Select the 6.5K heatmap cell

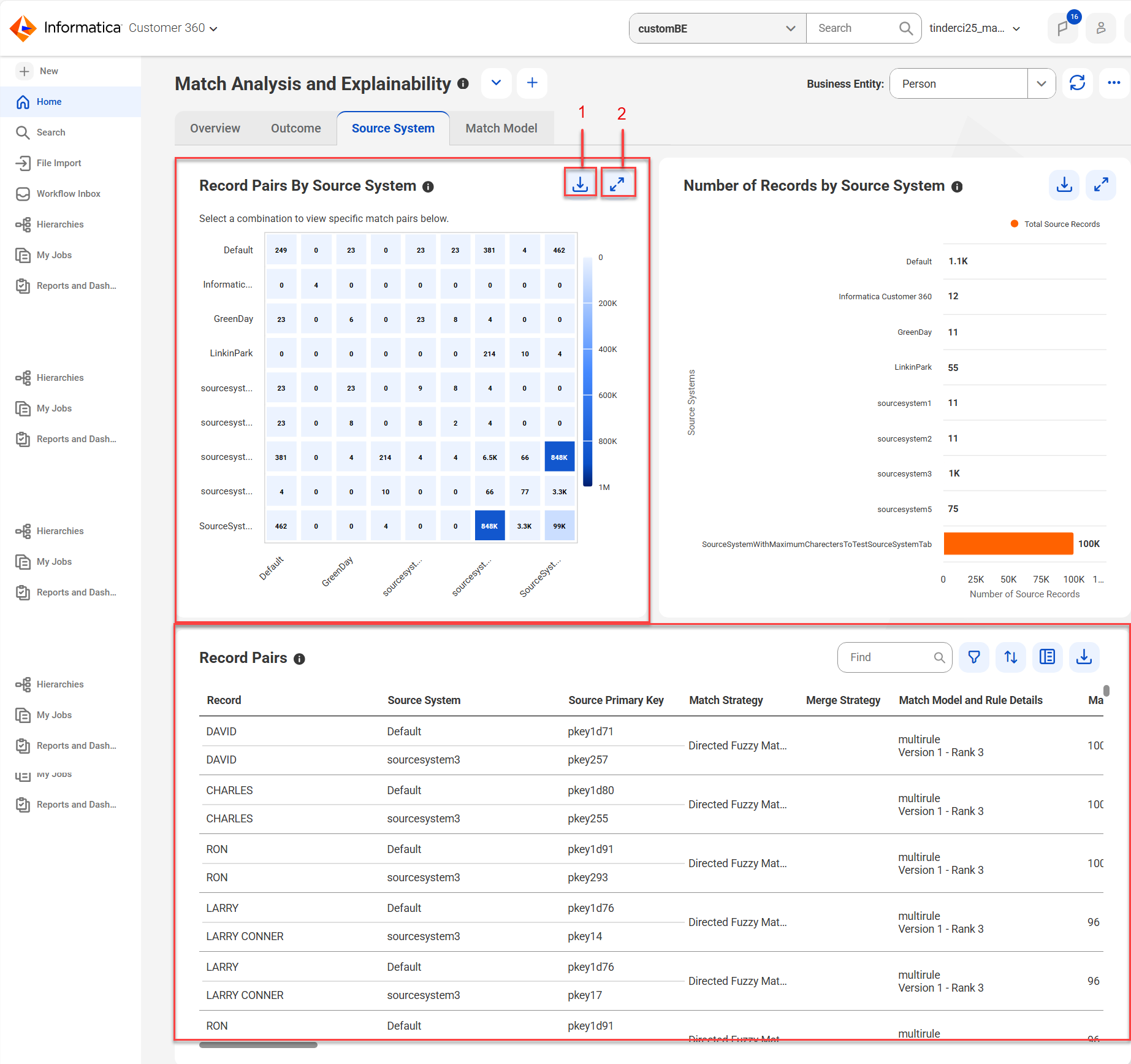point(490,457)
